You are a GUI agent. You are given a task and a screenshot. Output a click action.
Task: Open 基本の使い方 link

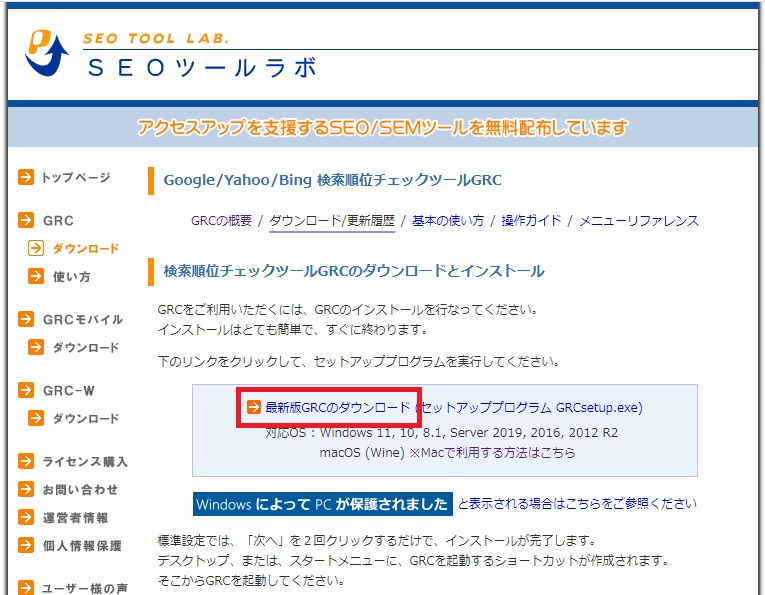point(448,221)
